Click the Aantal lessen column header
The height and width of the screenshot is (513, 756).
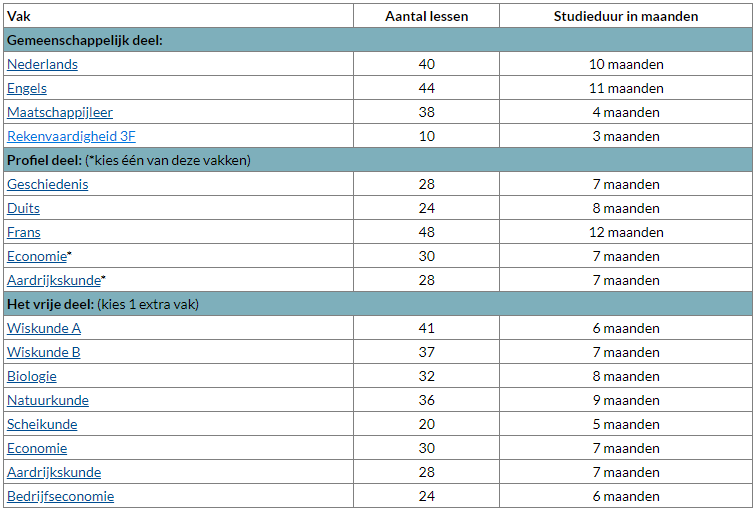coord(426,16)
